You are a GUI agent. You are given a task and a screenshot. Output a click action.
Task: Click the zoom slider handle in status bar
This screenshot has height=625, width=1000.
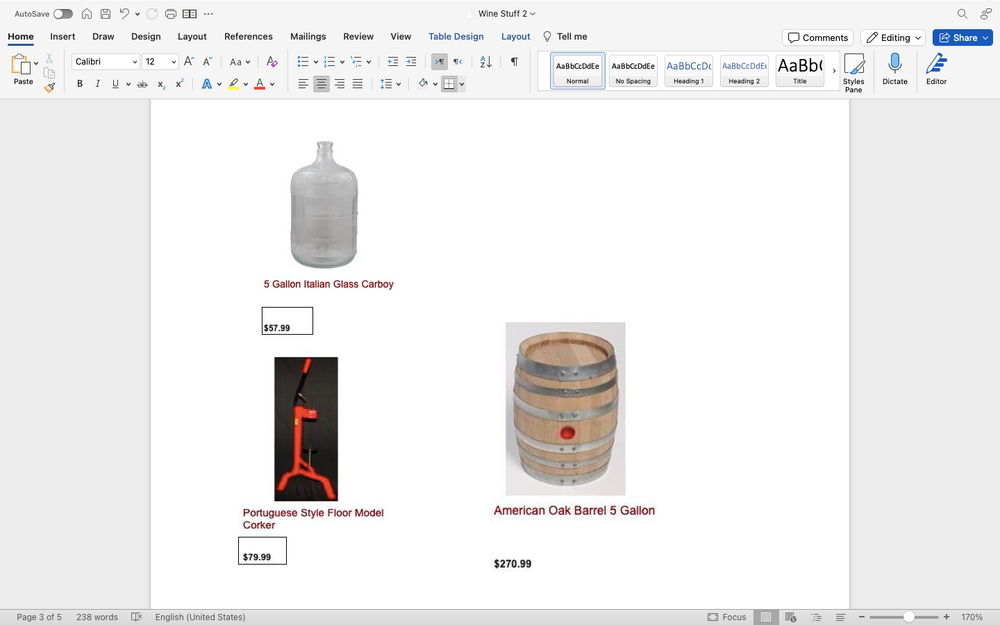pyautogui.click(x=908, y=617)
